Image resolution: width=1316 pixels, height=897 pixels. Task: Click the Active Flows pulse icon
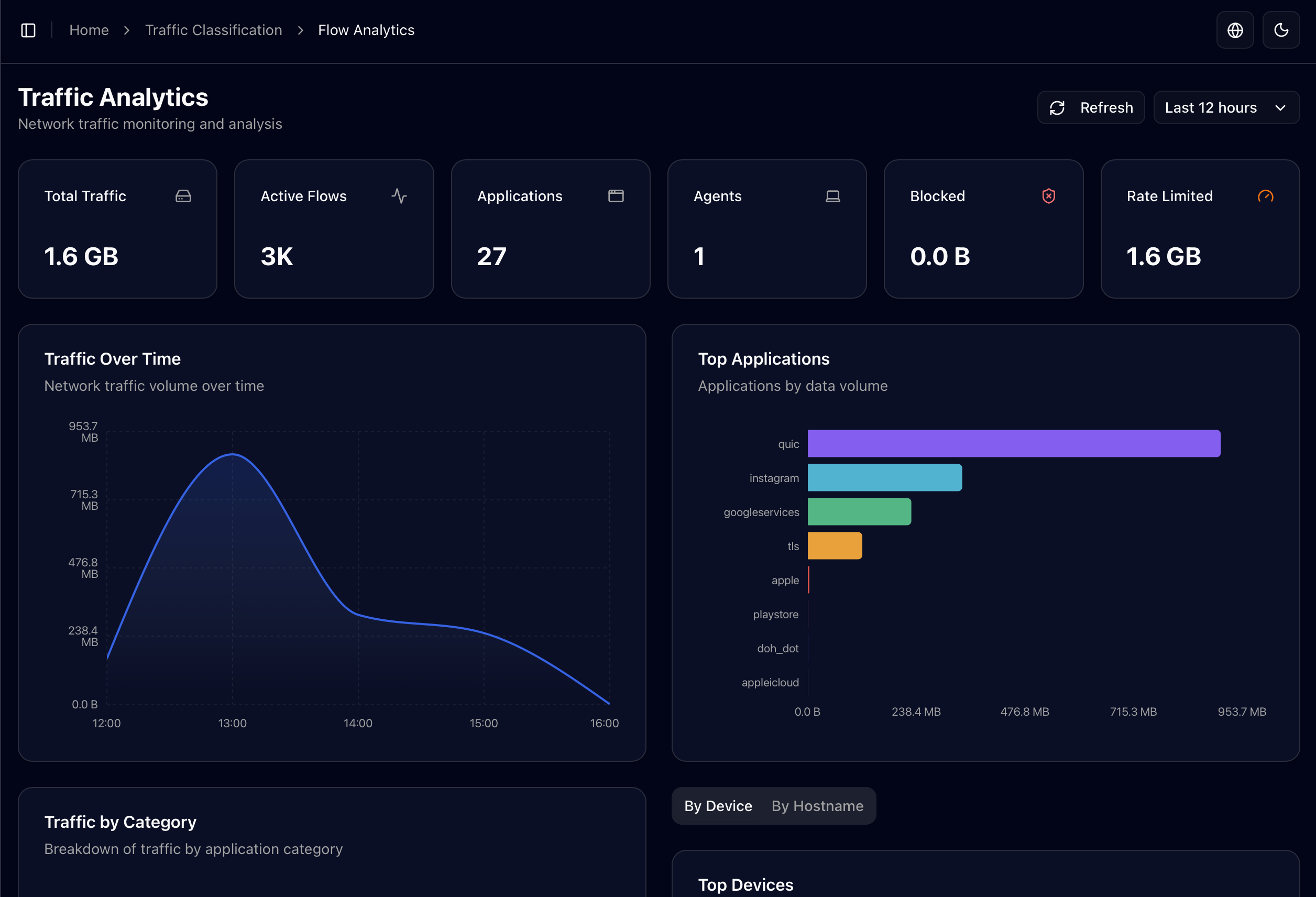[x=399, y=196]
